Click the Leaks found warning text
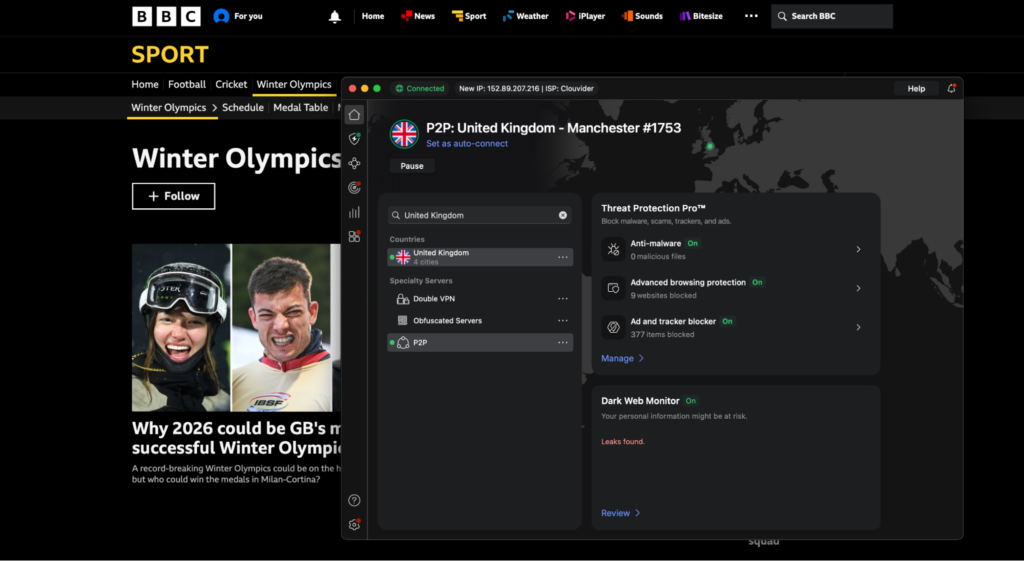1024x561 pixels. pos(623,441)
